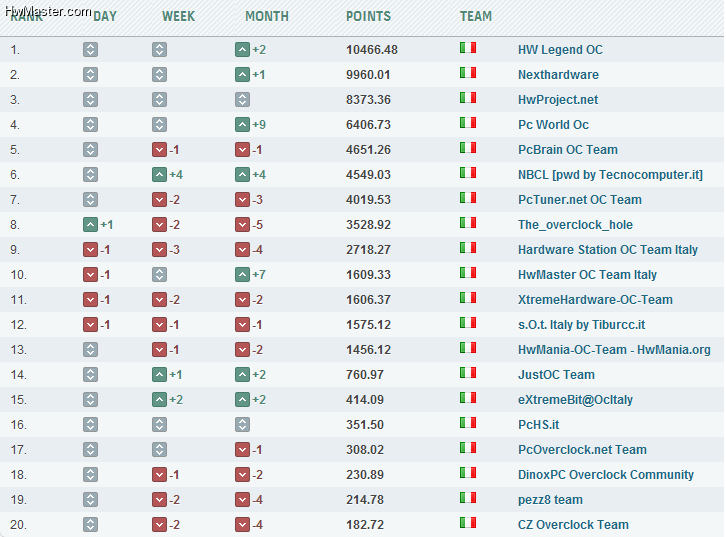Click the Italy flag next to Nexthardware

(468, 73)
